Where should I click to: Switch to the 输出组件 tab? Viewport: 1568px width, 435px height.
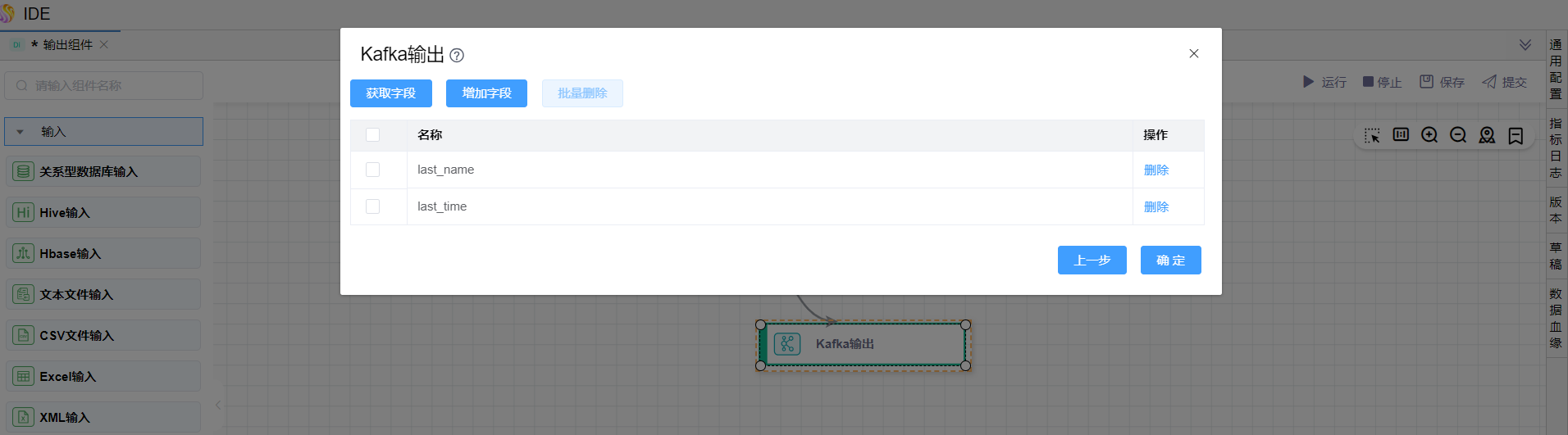[x=67, y=45]
